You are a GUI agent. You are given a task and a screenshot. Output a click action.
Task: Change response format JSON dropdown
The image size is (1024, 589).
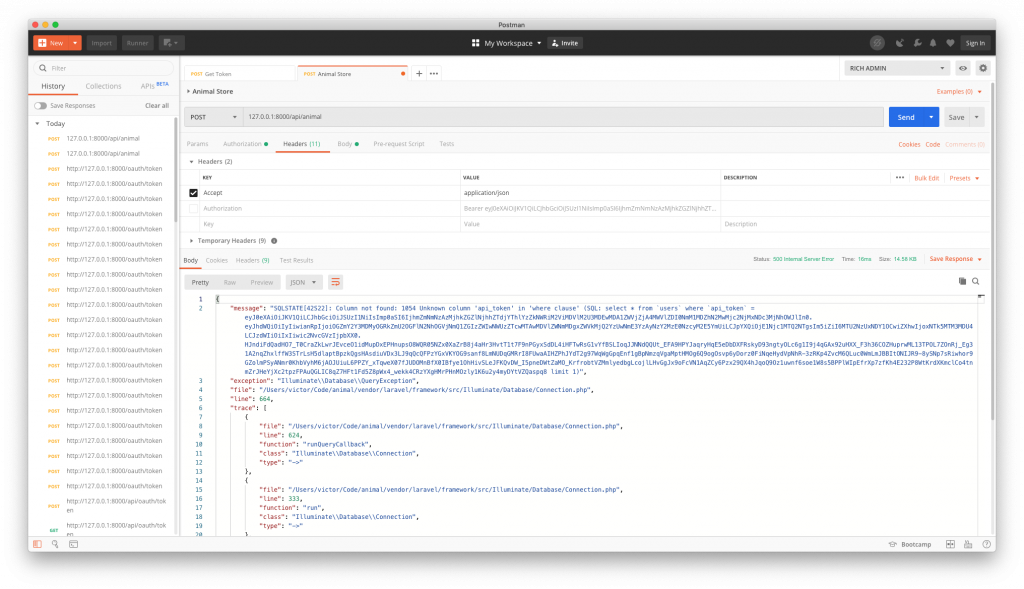[303, 282]
